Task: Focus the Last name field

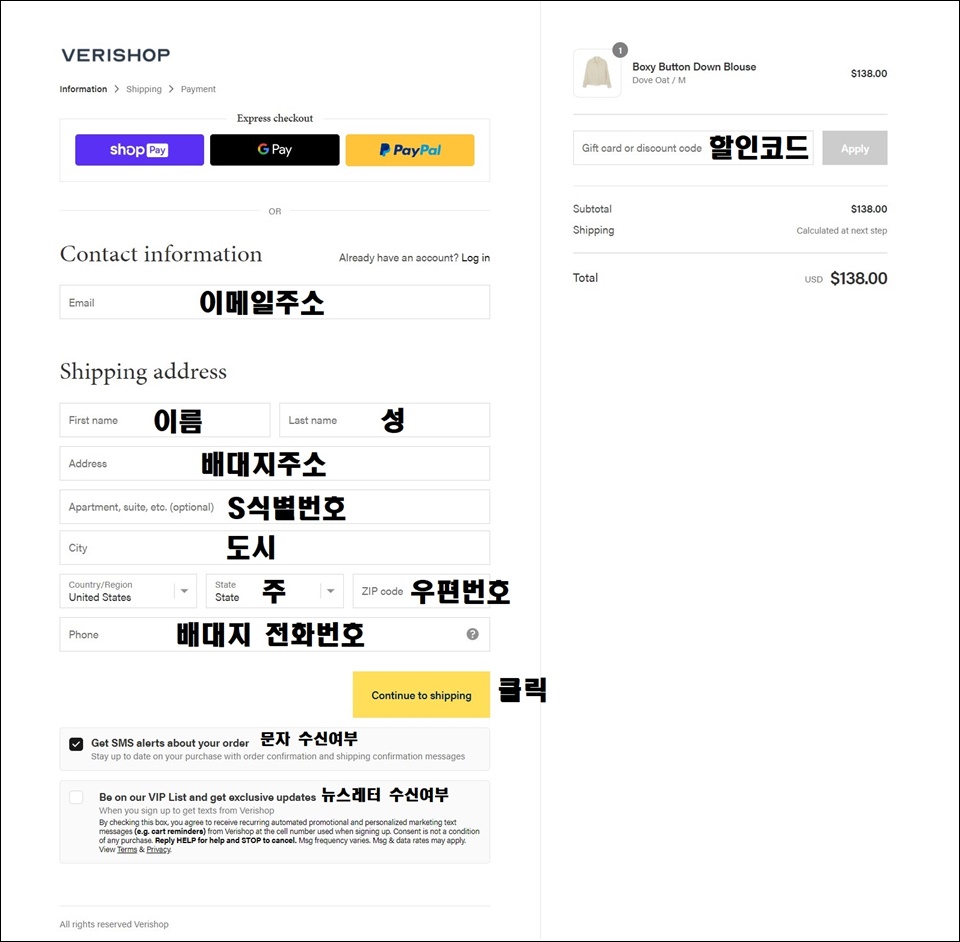Action: (384, 420)
